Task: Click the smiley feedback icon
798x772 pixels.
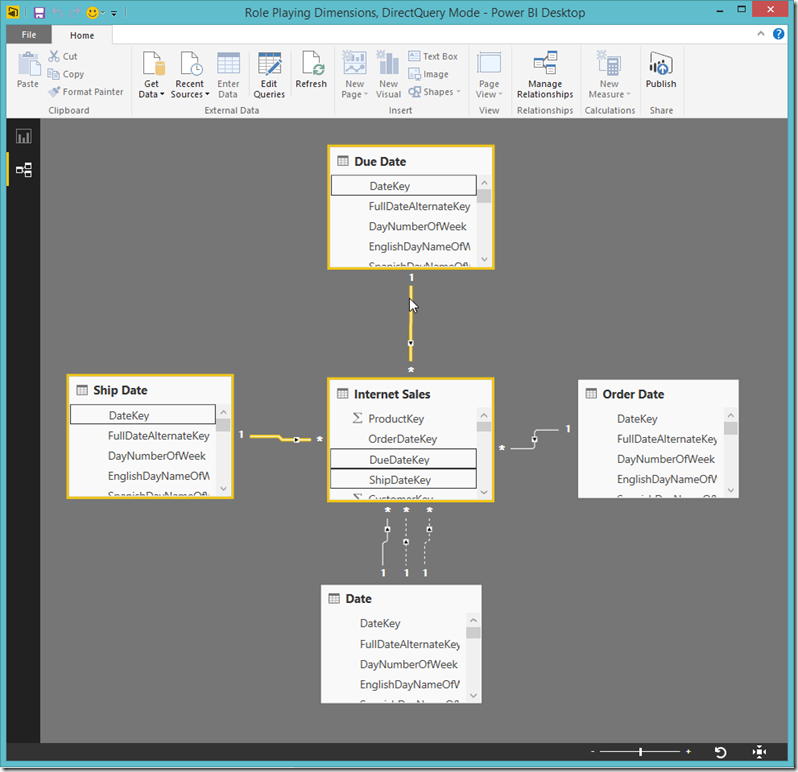Action: click(x=93, y=12)
